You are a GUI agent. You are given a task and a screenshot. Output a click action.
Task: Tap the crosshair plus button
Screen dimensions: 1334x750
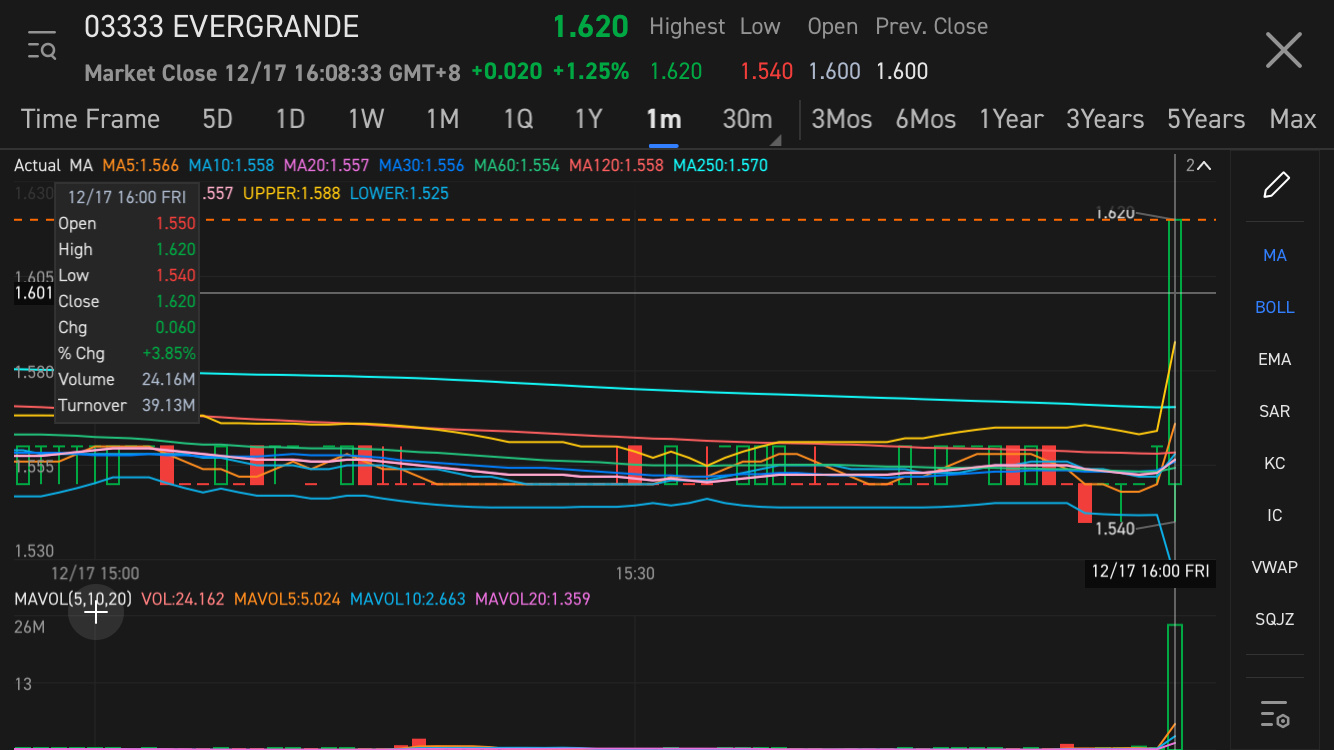(96, 613)
